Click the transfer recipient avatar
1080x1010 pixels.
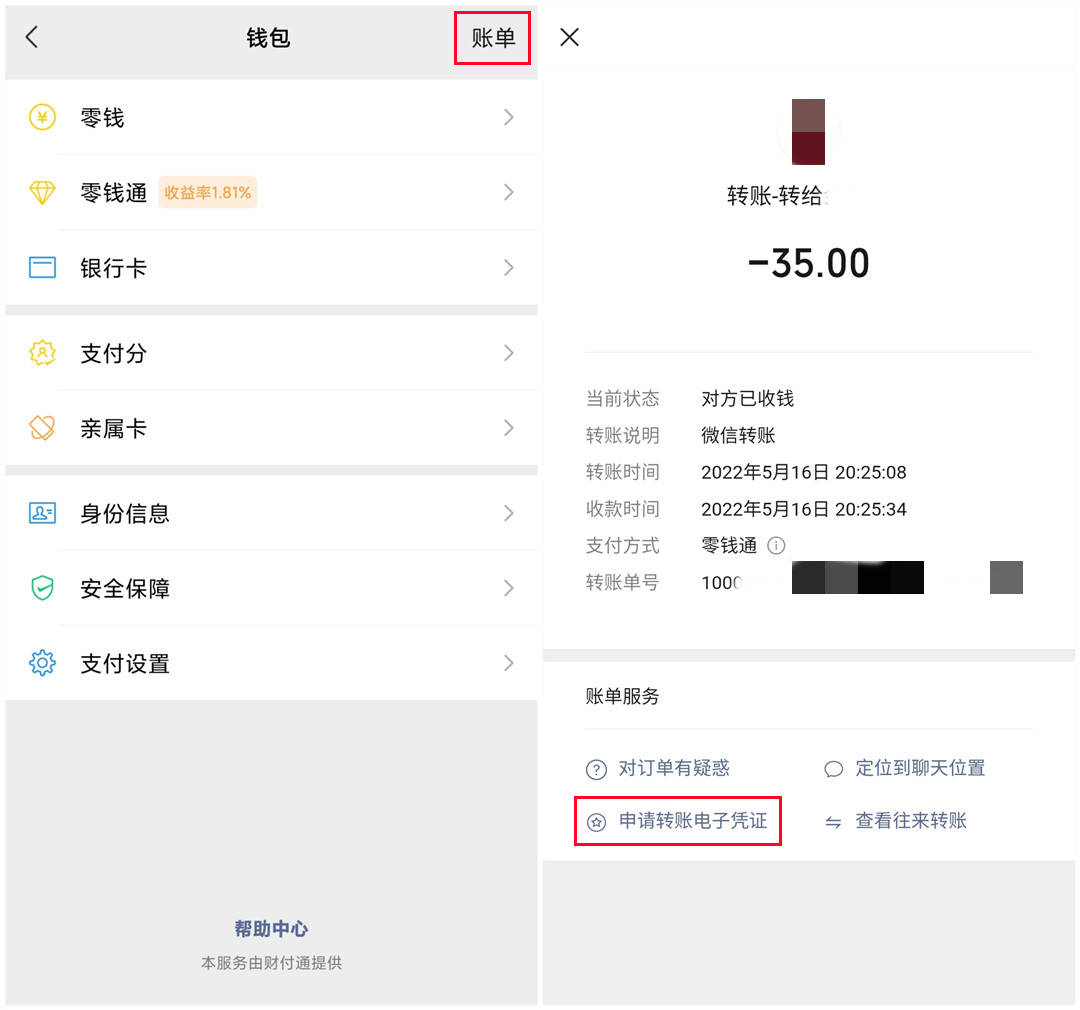coord(807,130)
